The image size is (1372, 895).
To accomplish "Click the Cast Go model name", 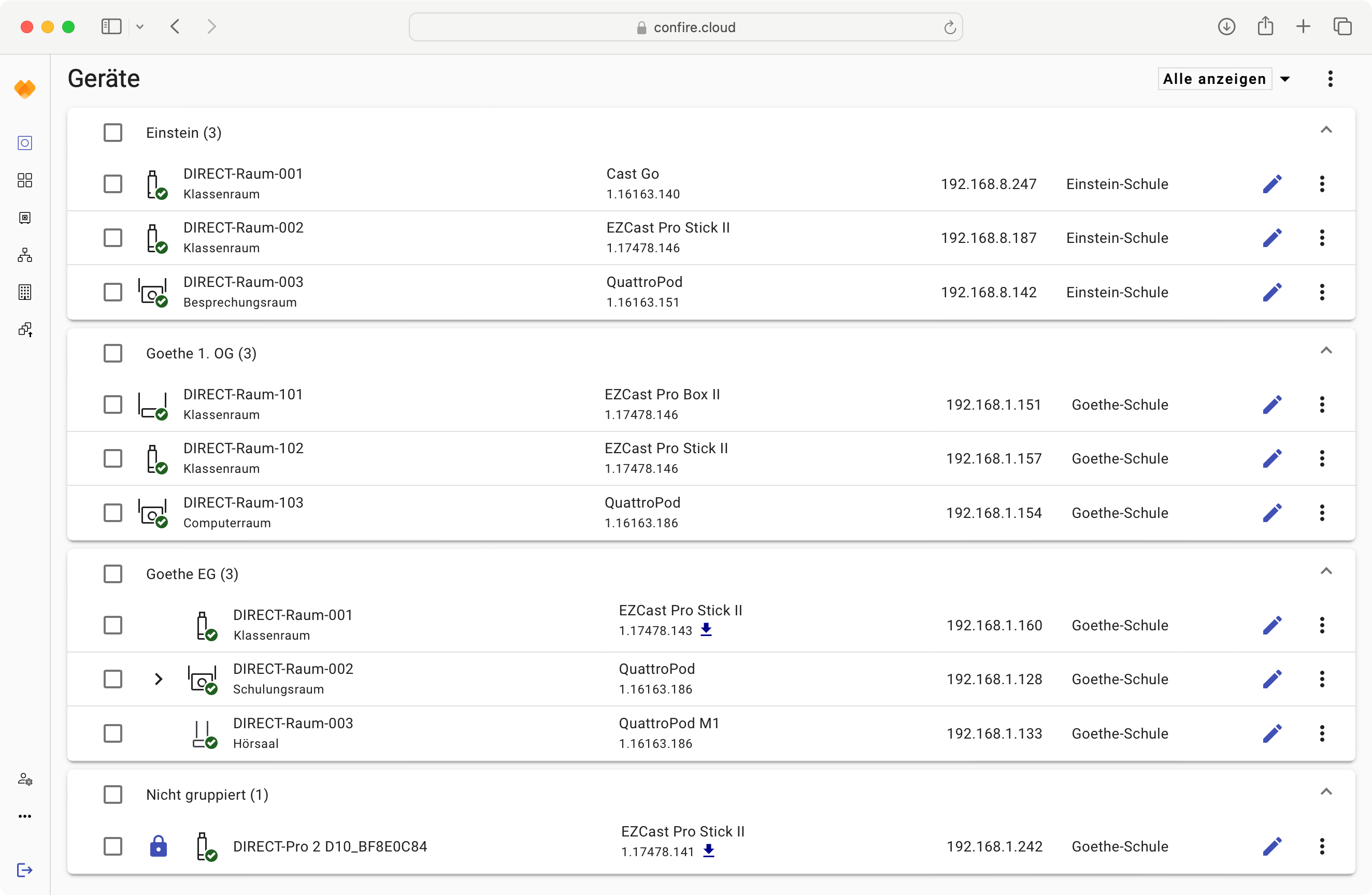I will [x=633, y=174].
